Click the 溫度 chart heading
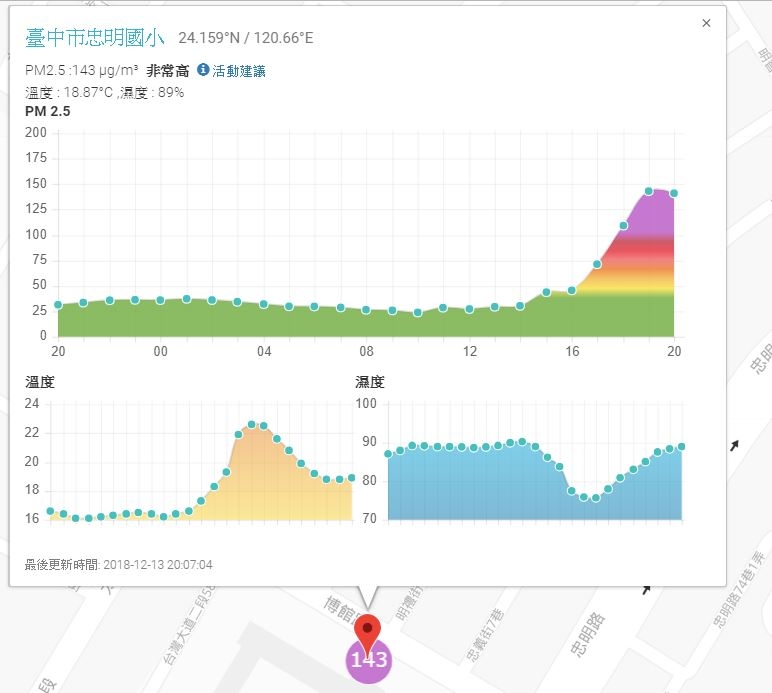Viewport: 772px width, 693px height. [x=40, y=382]
